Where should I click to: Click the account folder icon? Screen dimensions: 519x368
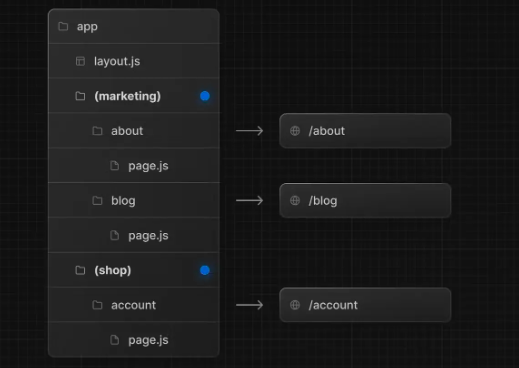pyautogui.click(x=97, y=305)
